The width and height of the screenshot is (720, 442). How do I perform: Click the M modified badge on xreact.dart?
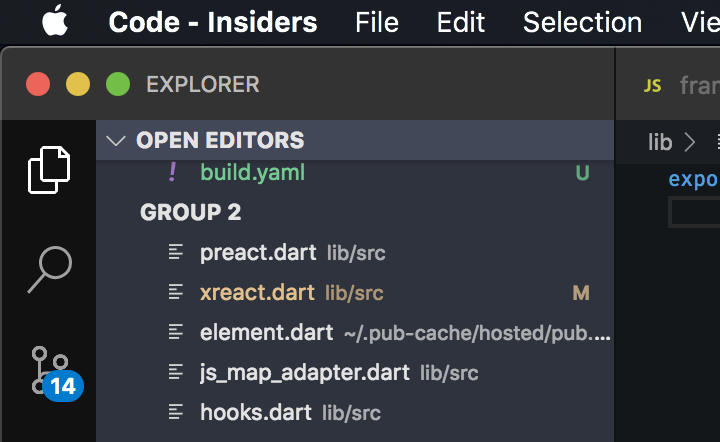pyautogui.click(x=581, y=293)
